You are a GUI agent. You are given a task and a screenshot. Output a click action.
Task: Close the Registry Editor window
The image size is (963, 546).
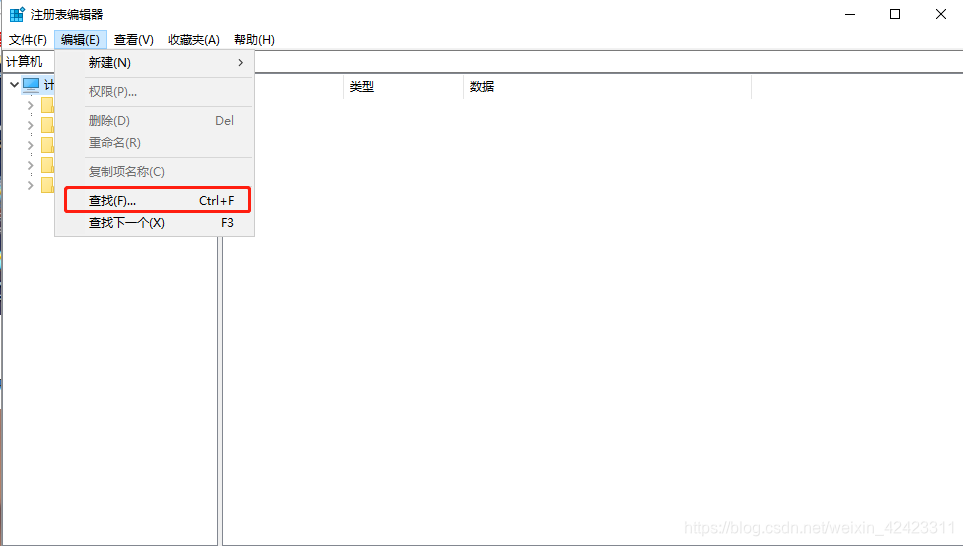click(940, 14)
